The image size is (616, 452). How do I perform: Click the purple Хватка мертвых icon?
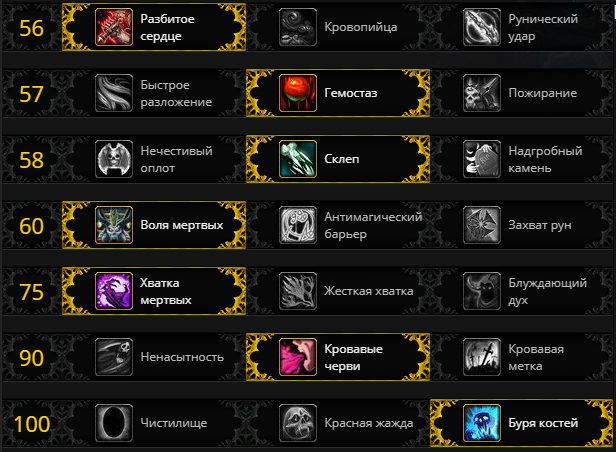[114, 291]
